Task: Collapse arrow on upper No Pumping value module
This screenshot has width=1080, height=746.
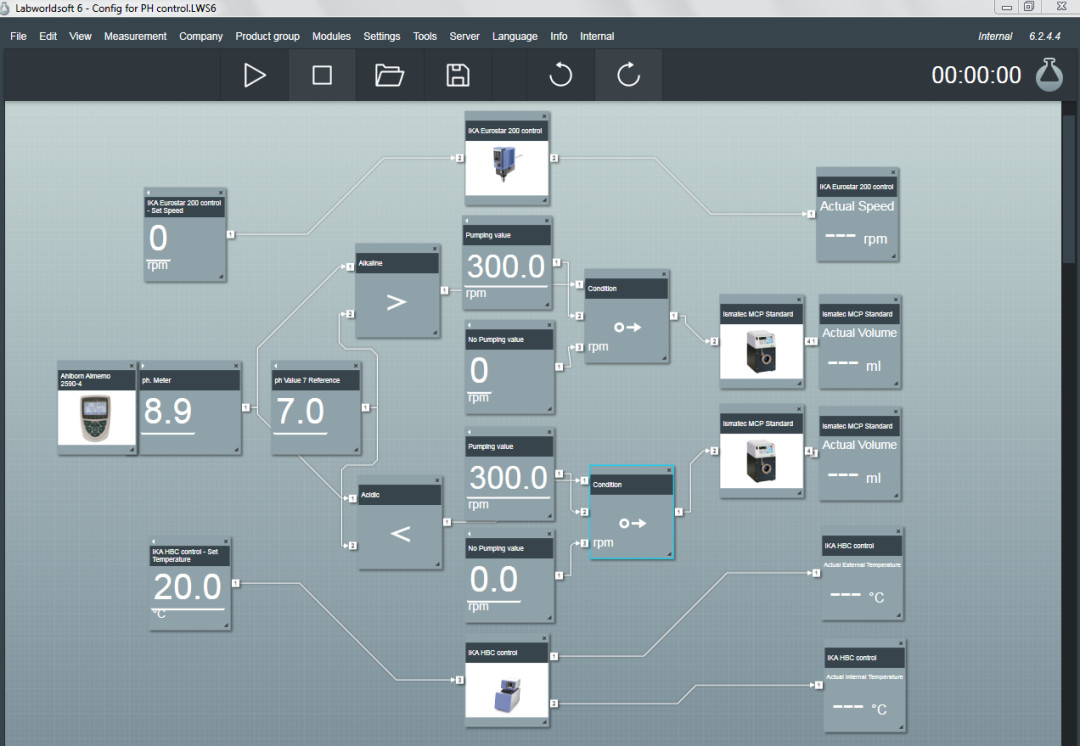Action: (x=469, y=325)
